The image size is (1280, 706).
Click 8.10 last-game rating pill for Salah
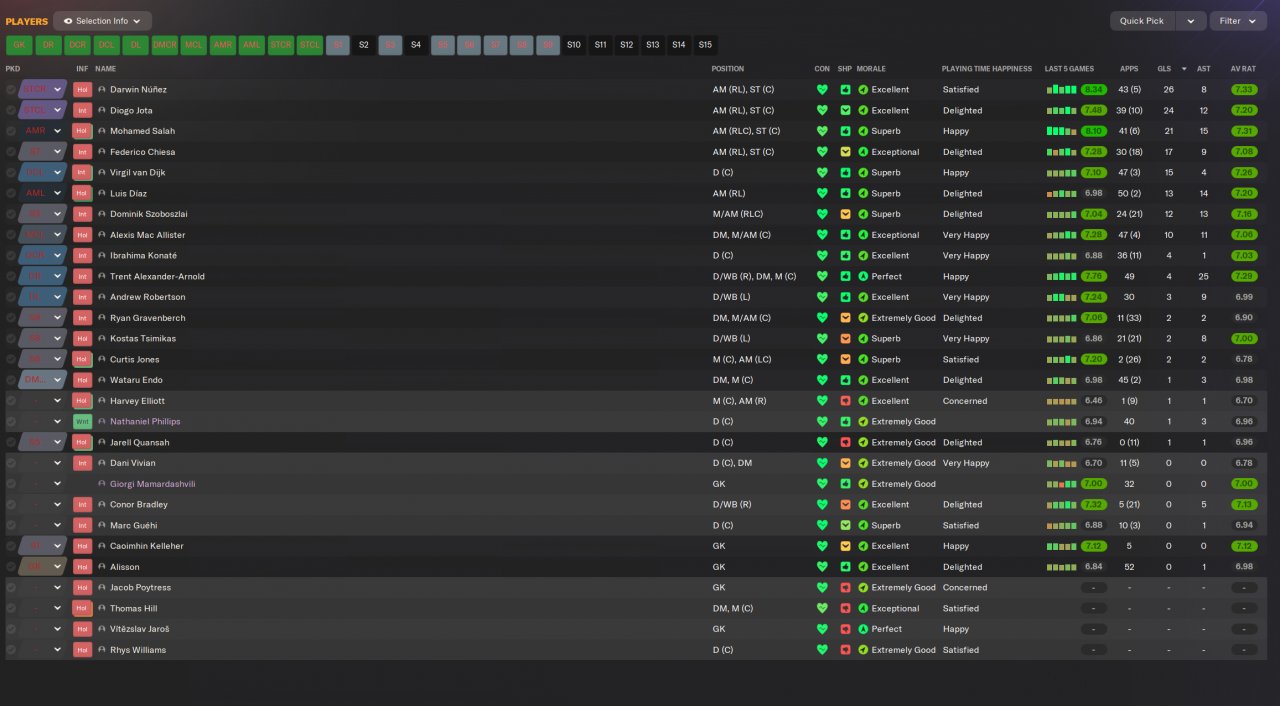pos(1093,131)
